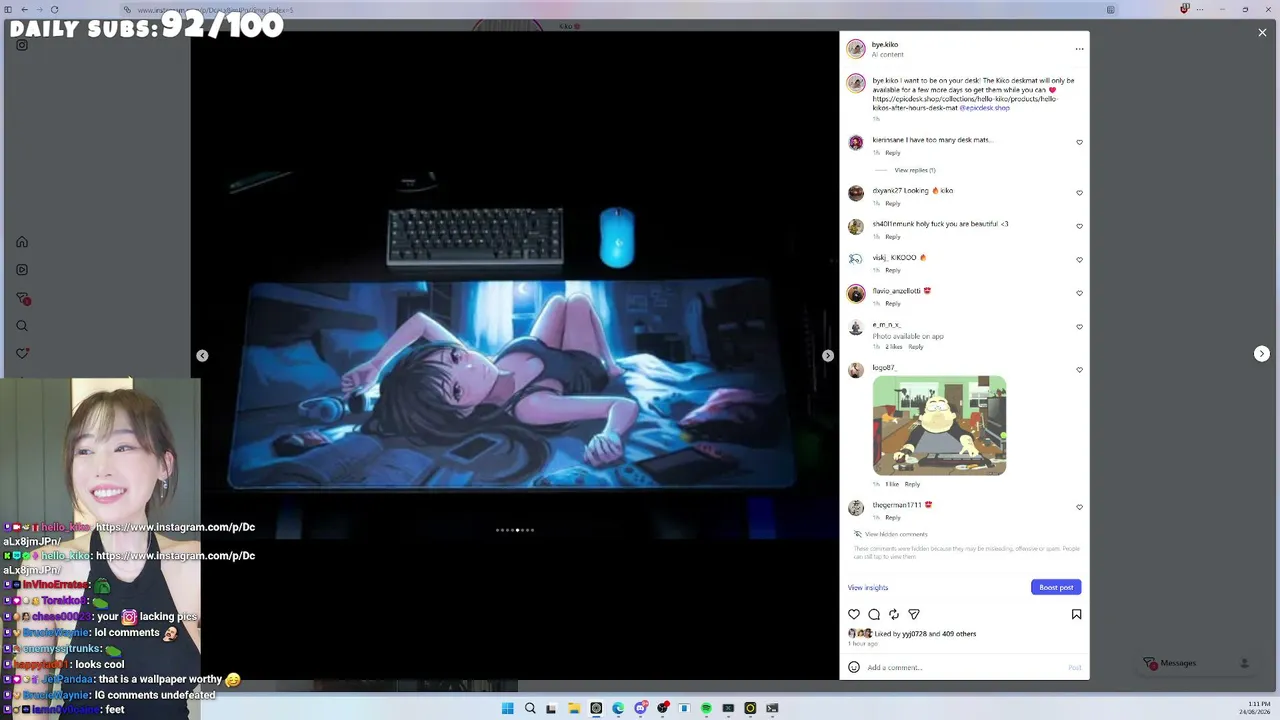The image size is (1280, 720).
Task: Reply to kierinsane's comment
Action: click(x=893, y=153)
